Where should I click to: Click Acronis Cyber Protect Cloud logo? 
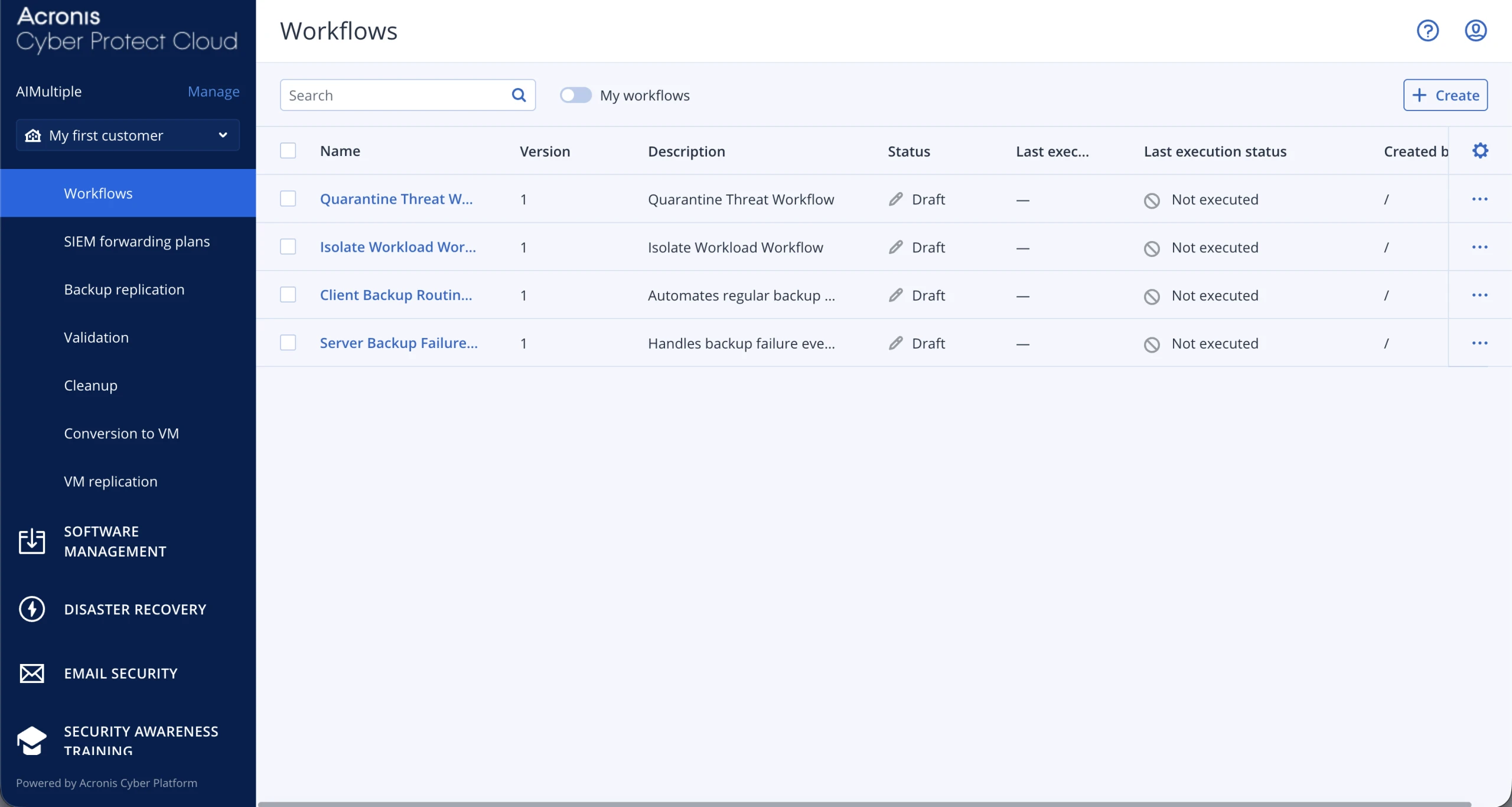pos(127,30)
